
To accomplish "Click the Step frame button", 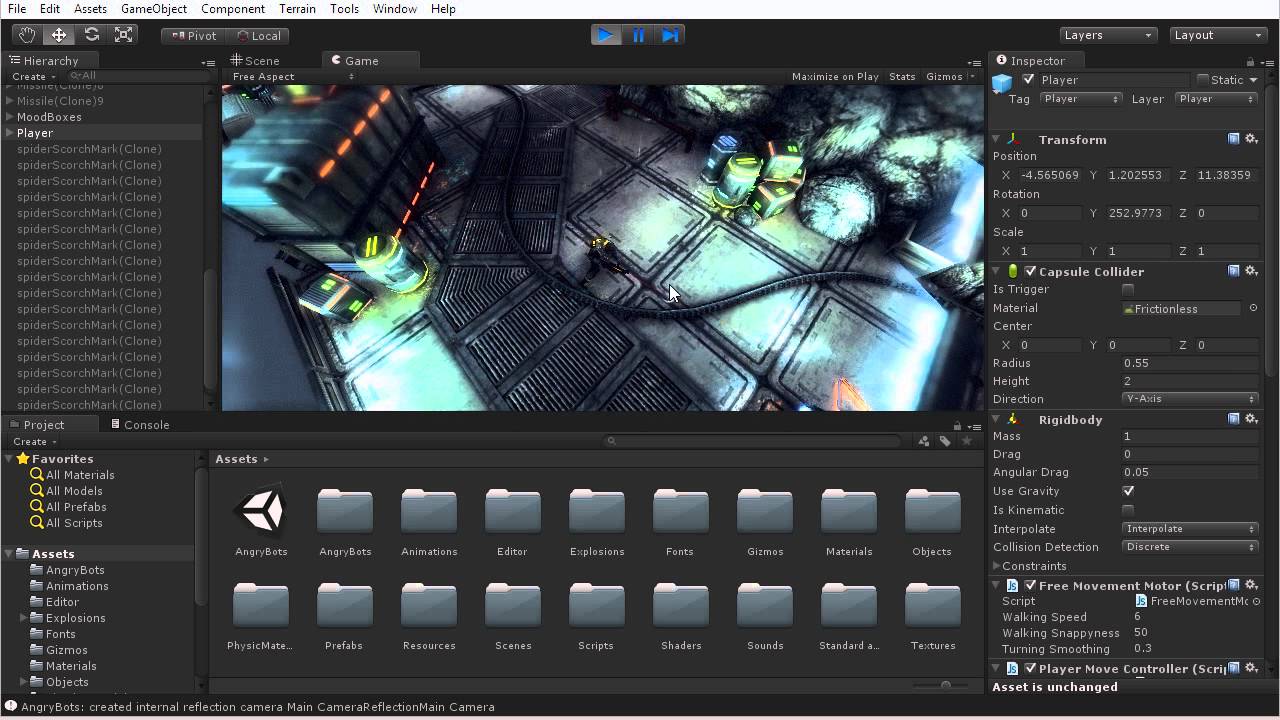I will 671,35.
